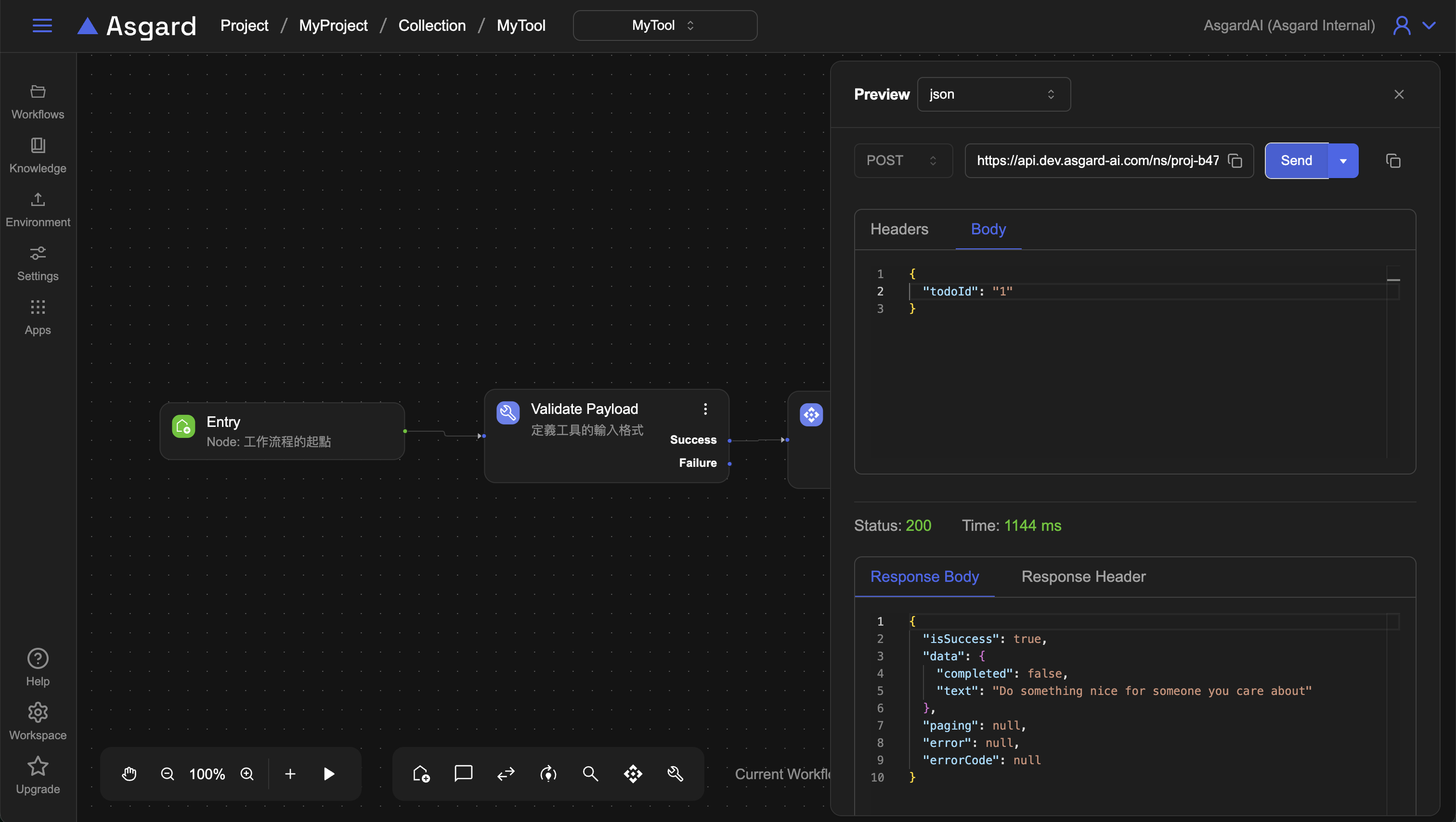Screen dimensions: 1456x822
Task: Expand the Send button dropdown arrow
Action: click(1343, 161)
